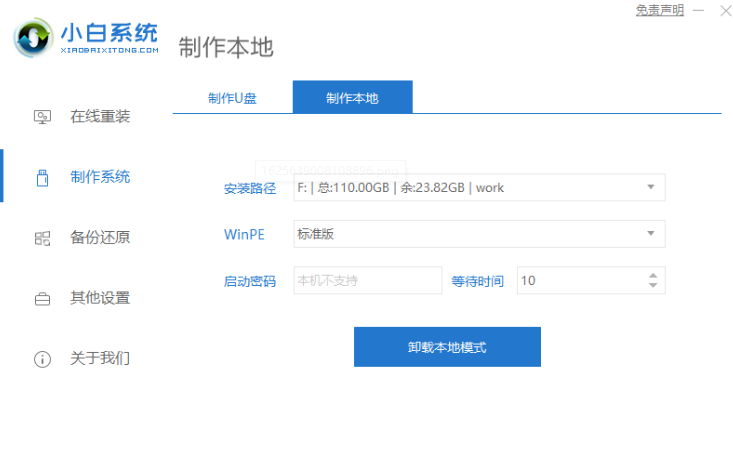Click the 小白系统 round logo
Image resolution: width=733 pixels, height=457 pixels.
(33, 38)
